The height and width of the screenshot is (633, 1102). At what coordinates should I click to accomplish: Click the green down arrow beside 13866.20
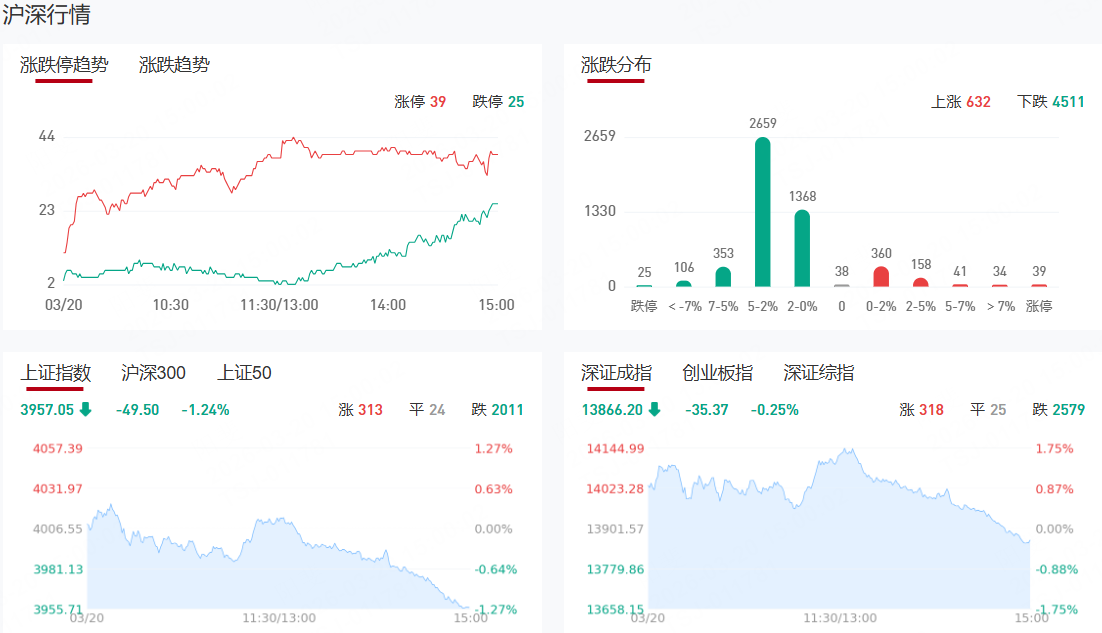pyautogui.click(x=654, y=409)
